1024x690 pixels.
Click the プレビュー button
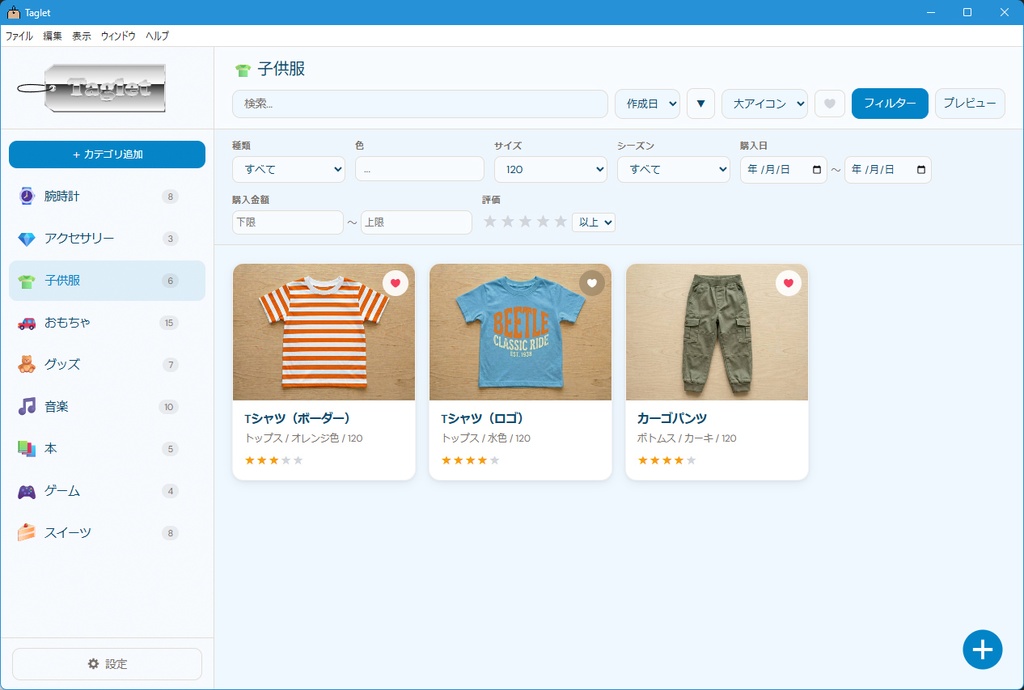coord(969,103)
